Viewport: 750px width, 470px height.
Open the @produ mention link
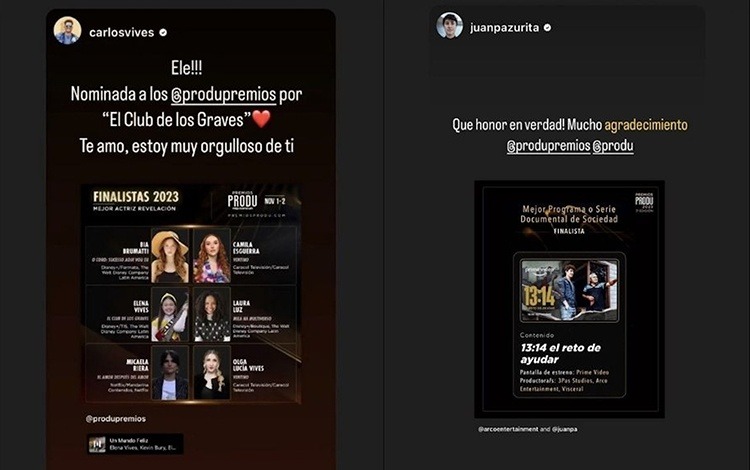(x=613, y=146)
